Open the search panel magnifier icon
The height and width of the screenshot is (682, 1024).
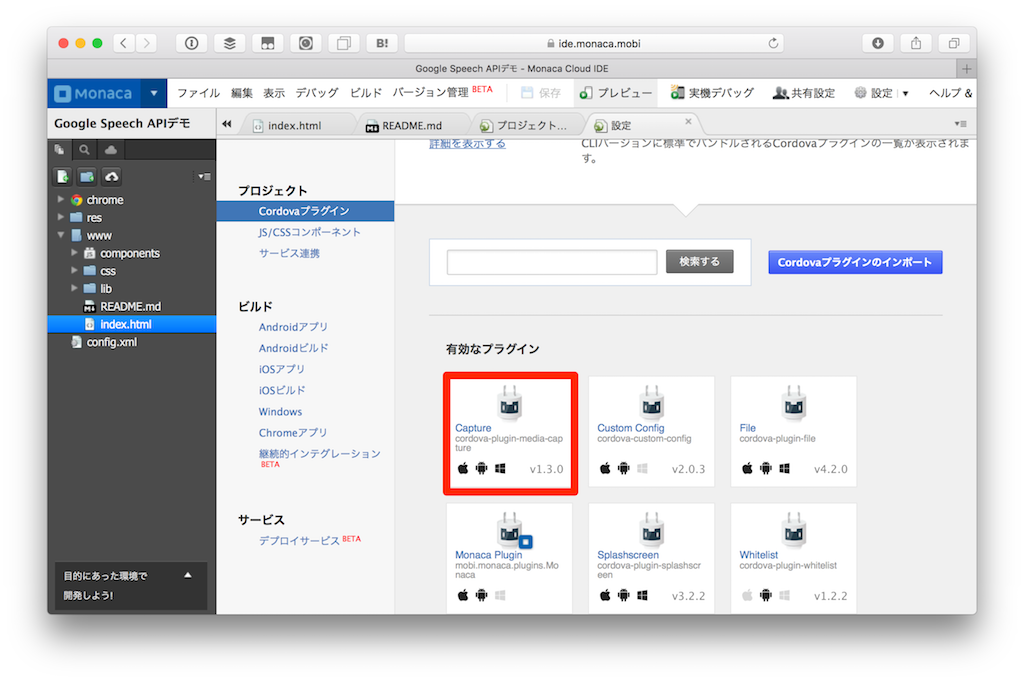[x=84, y=150]
